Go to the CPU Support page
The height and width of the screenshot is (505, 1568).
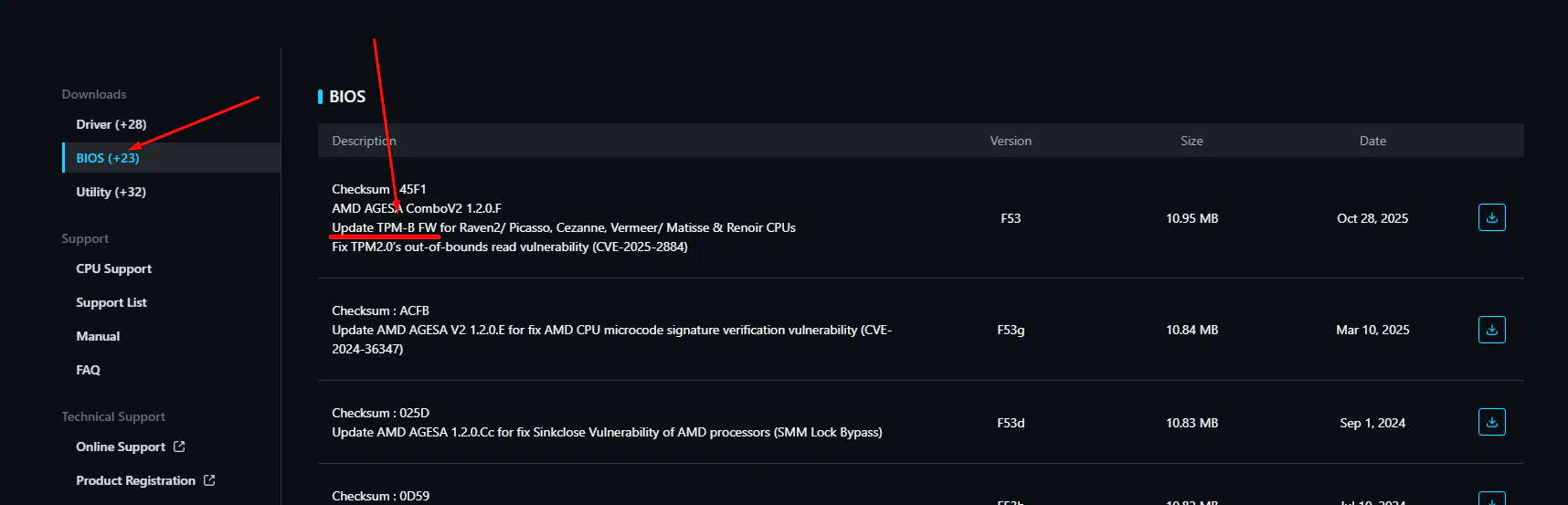[x=113, y=268]
